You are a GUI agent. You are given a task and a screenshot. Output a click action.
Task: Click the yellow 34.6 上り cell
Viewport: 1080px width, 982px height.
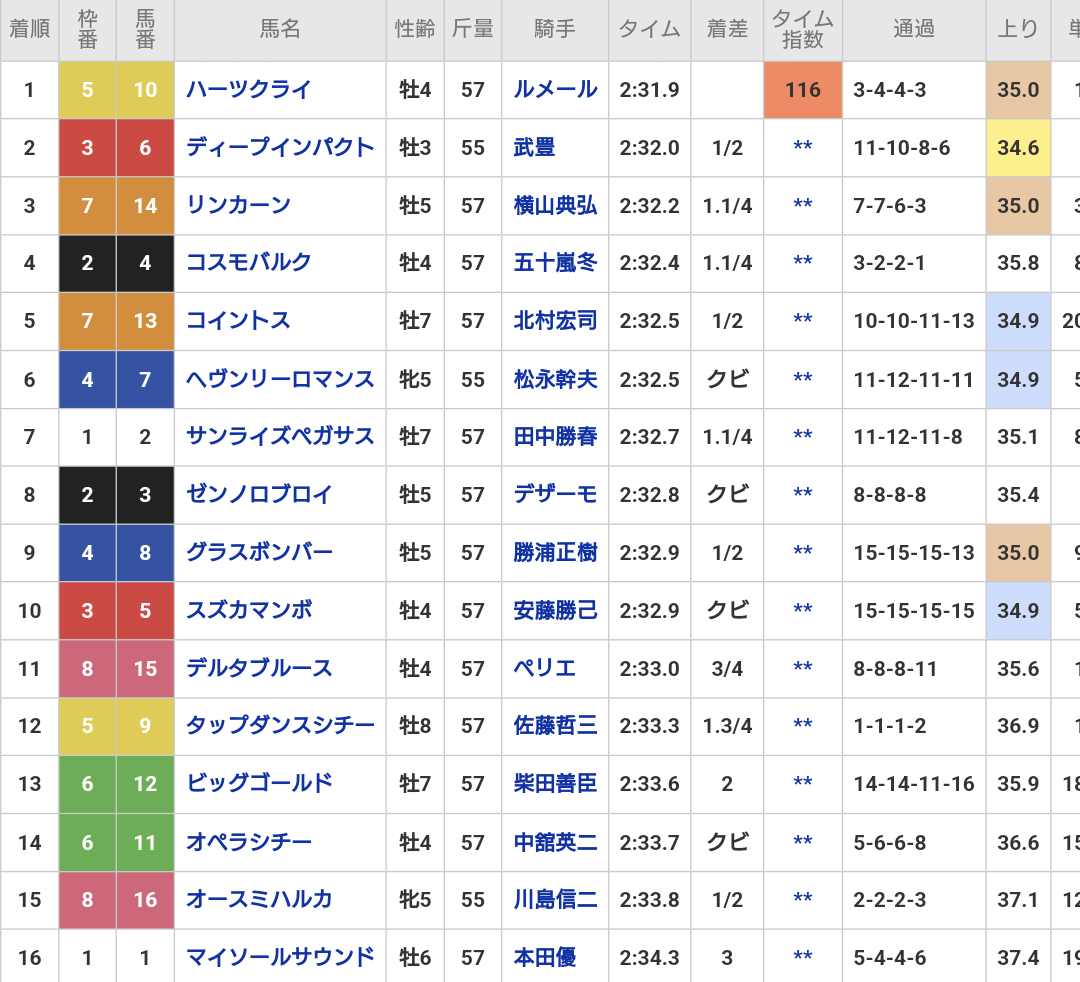[1018, 148]
